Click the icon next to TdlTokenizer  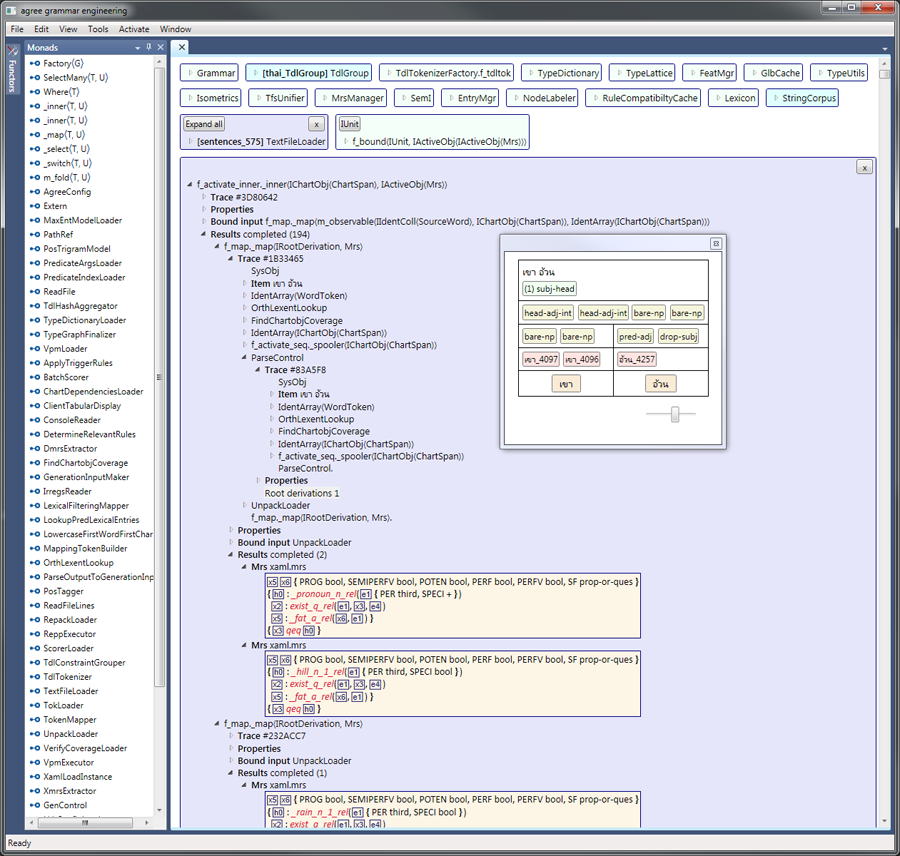pyautogui.click(x=35, y=677)
